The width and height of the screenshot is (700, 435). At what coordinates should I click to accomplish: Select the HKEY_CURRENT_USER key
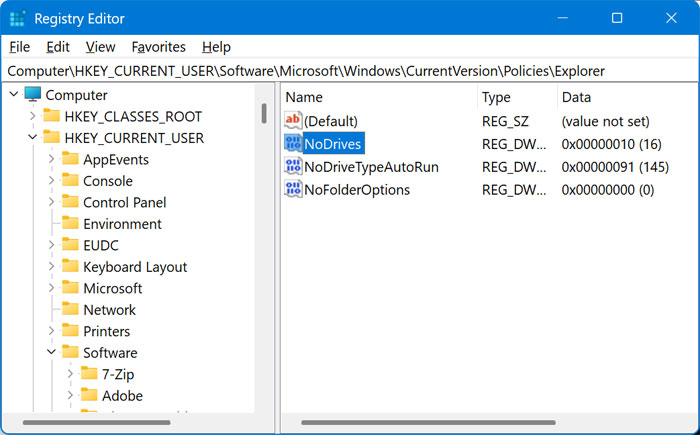tap(134, 138)
